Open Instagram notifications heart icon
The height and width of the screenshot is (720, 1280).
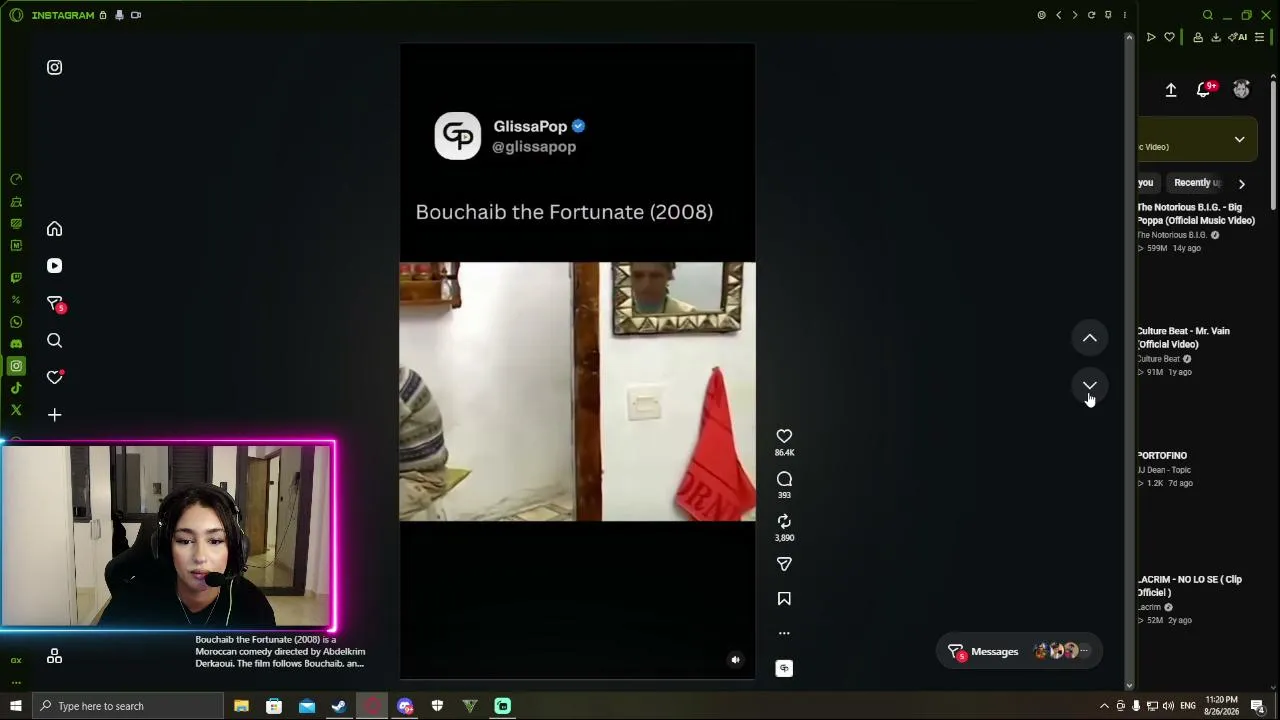[54, 377]
